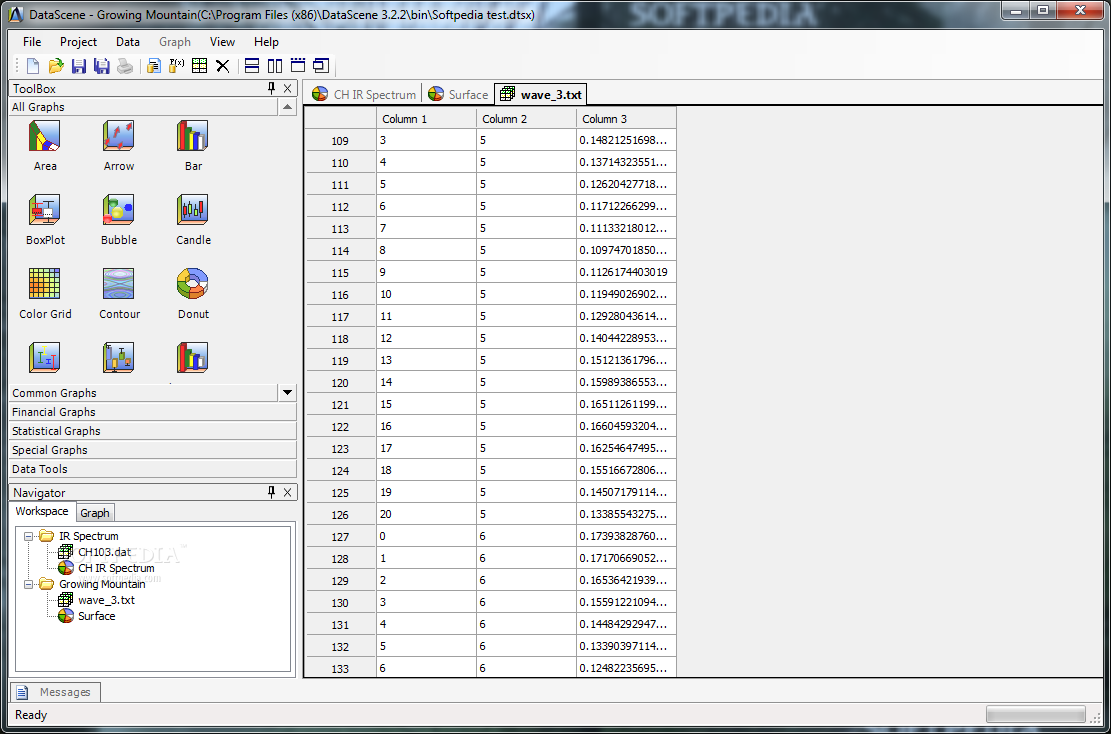1111x734 pixels.
Task: Open the Messages panel tab
Action: (x=55, y=692)
